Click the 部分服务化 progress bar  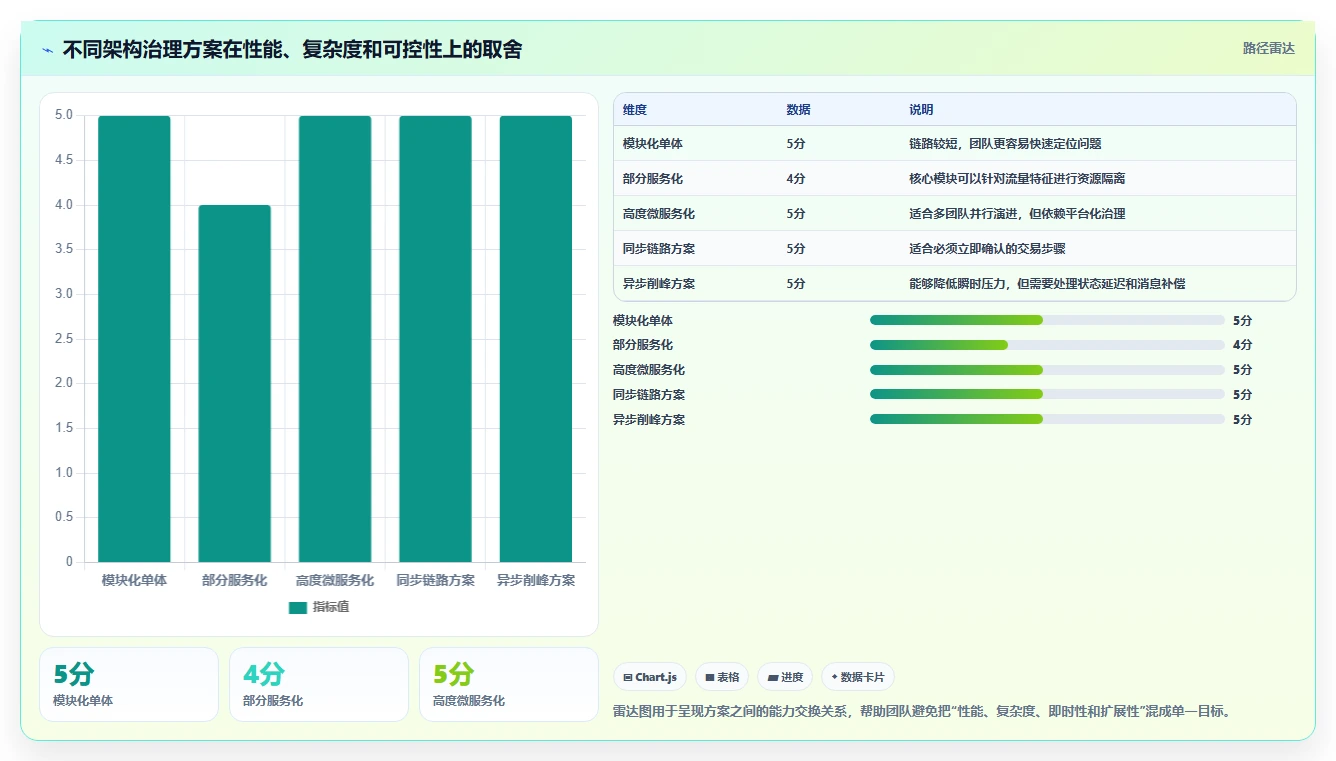point(1047,345)
